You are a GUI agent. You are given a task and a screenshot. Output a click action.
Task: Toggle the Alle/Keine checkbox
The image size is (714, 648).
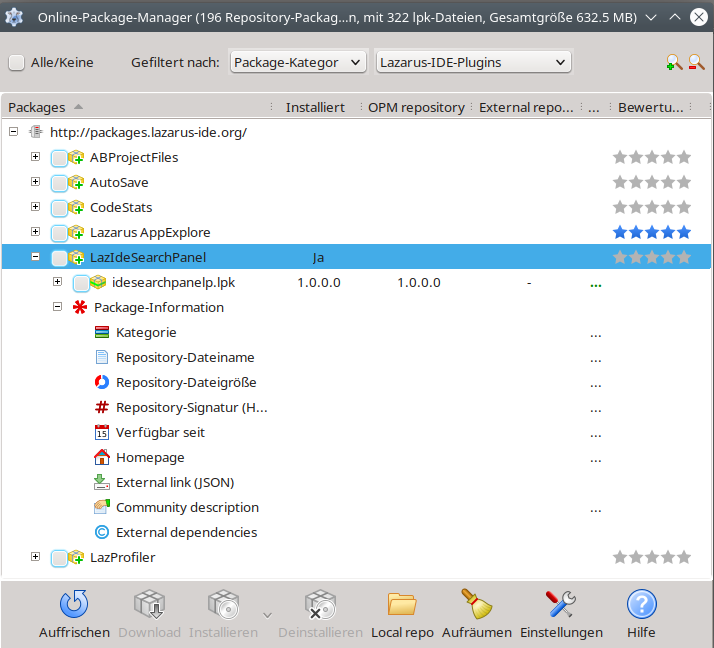coord(16,62)
